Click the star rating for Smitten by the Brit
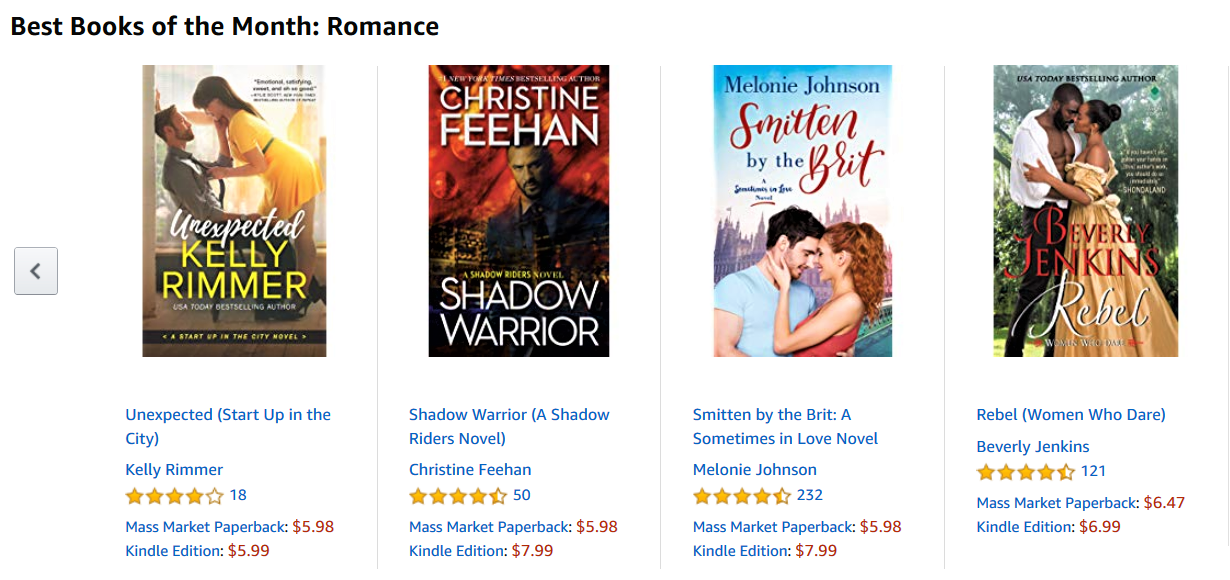Image resolution: width=1230 pixels, height=580 pixels. pos(742,496)
